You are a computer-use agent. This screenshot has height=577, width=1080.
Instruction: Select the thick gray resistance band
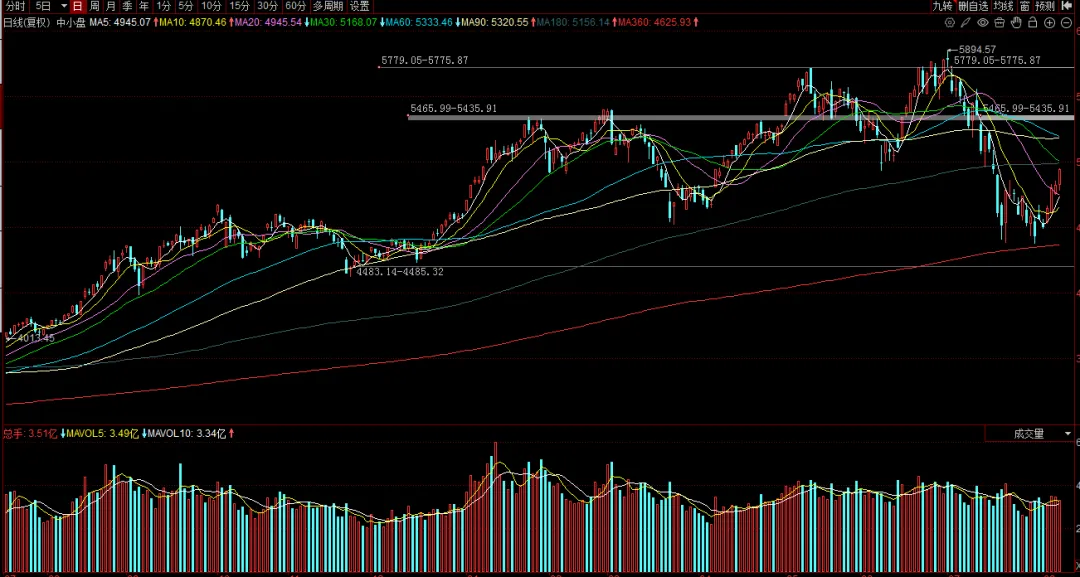[740, 118]
